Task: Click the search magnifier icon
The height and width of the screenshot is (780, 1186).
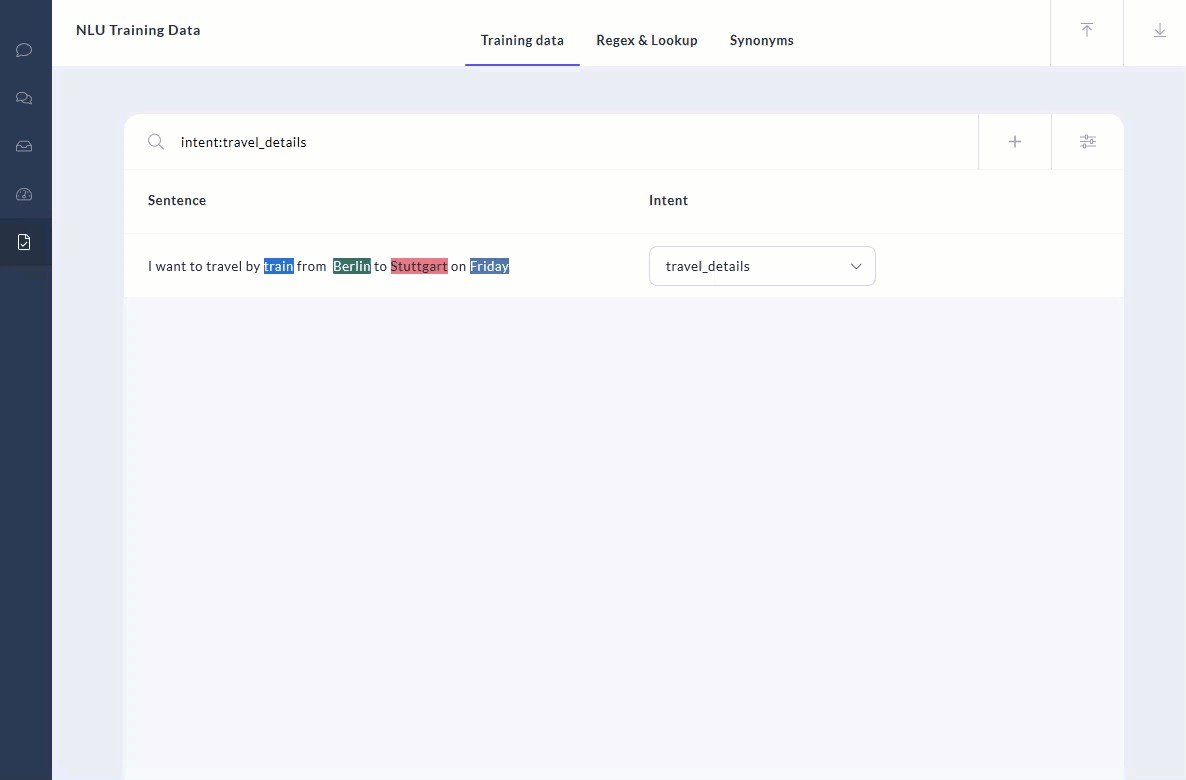Action: tap(156, 141)
